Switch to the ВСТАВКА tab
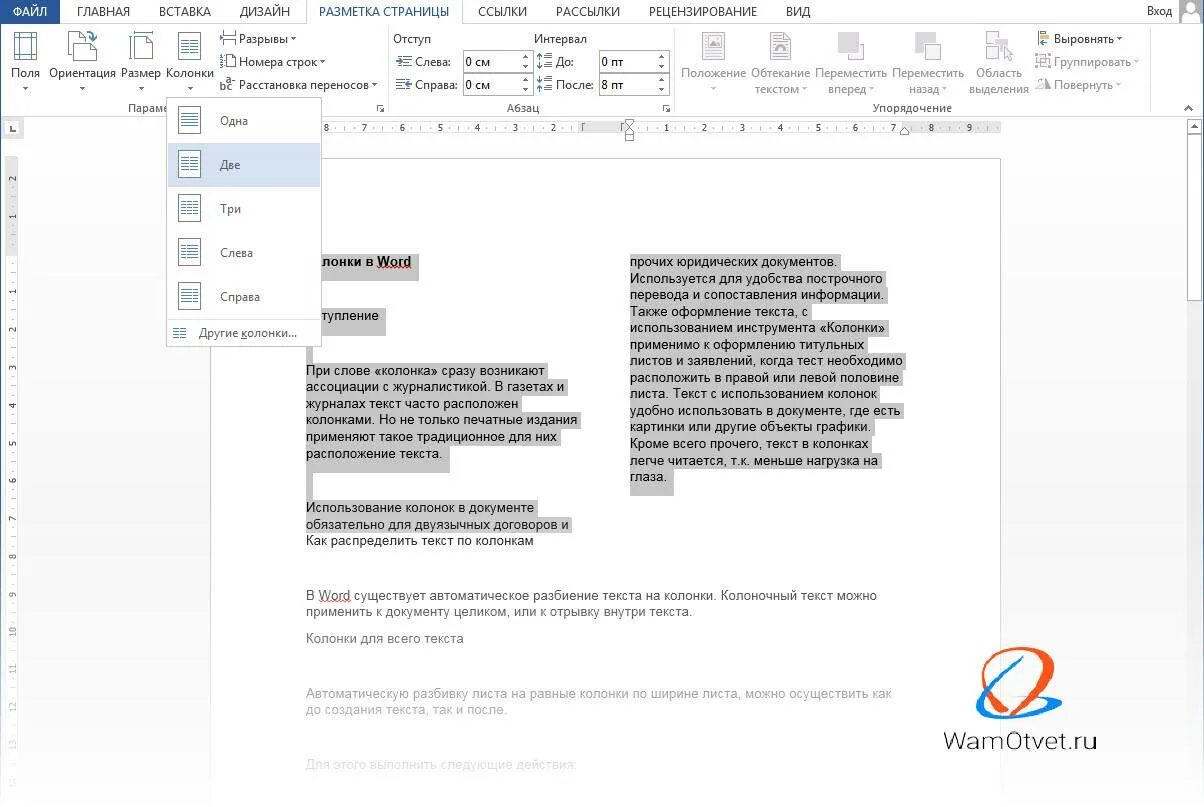The image size is (1204, 807). (x=185, y=12)
